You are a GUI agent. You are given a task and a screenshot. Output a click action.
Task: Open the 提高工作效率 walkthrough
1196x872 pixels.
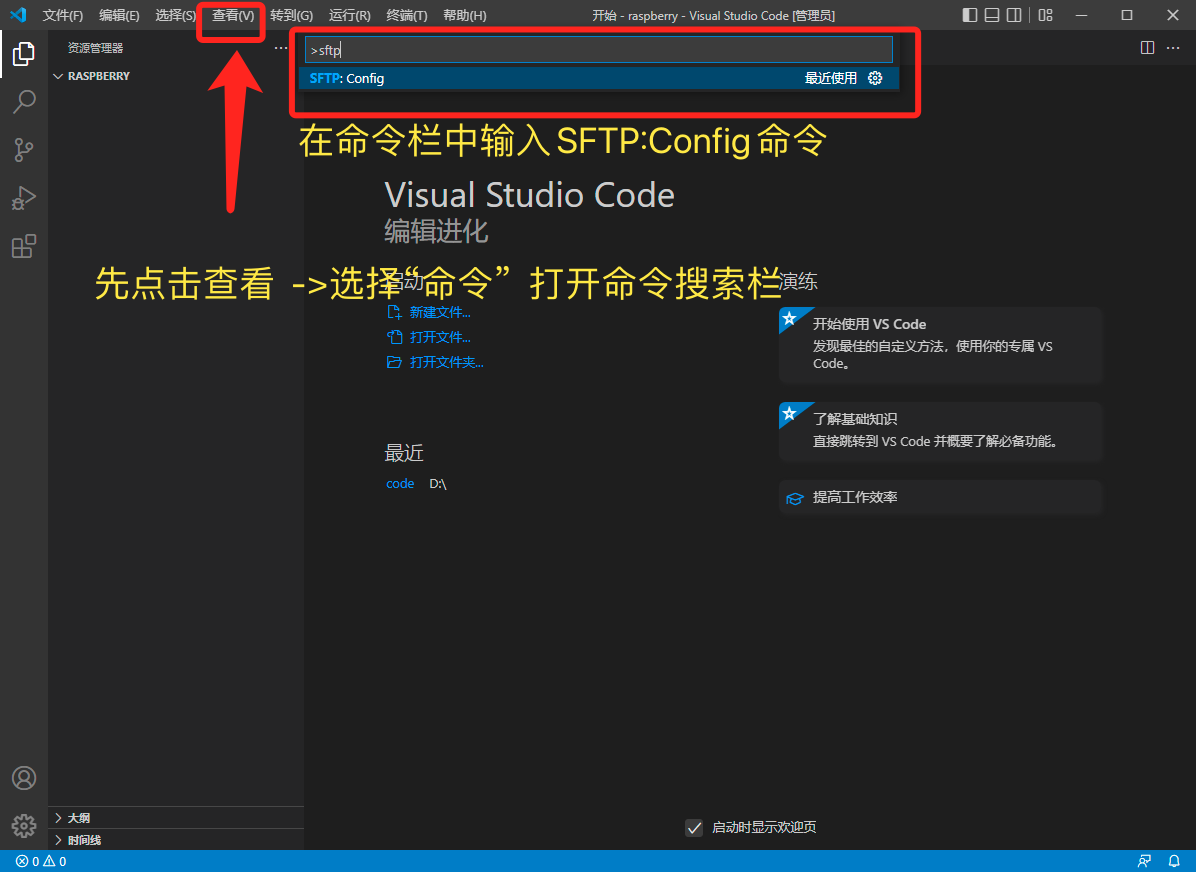point(940,497)
